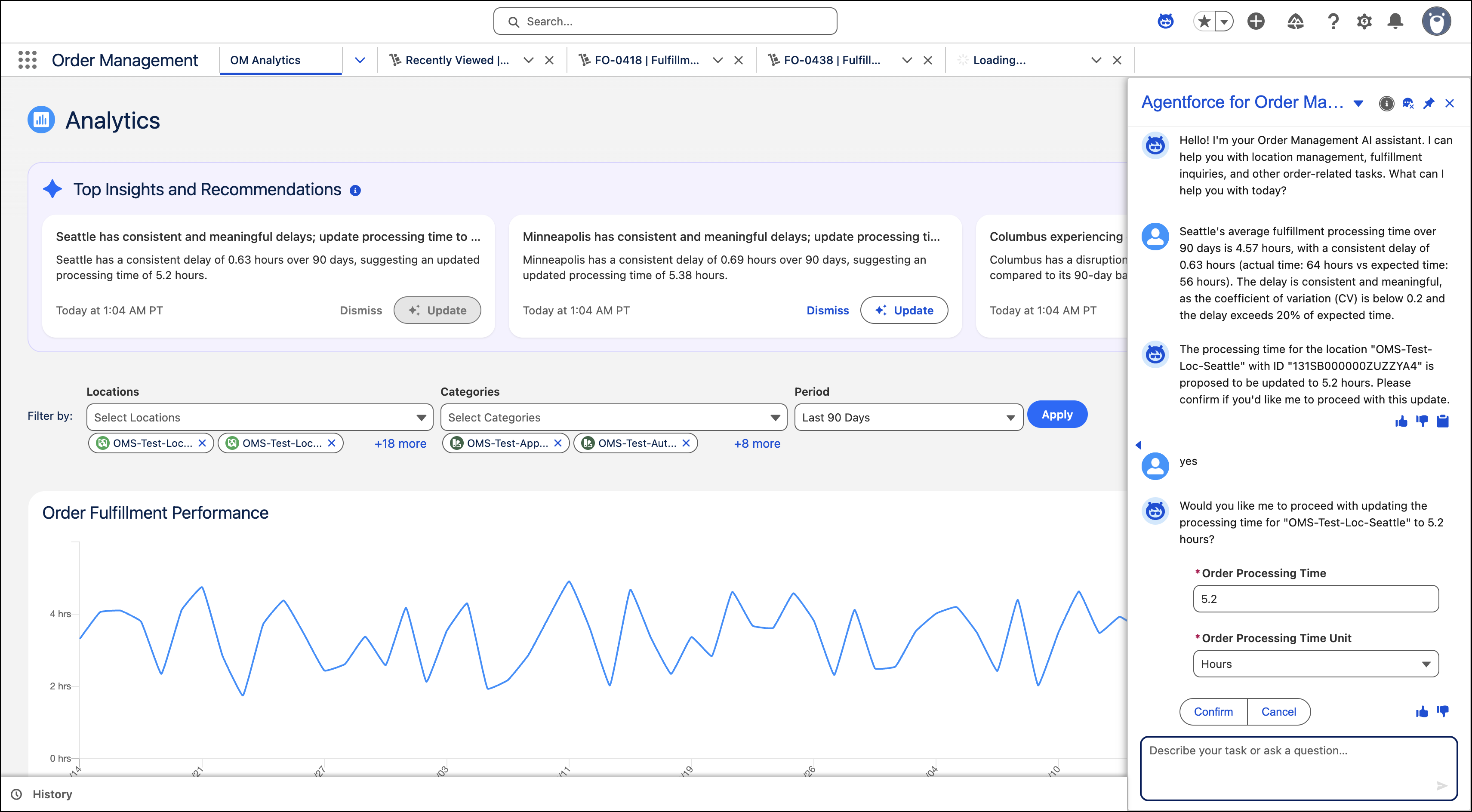This screenshot has height=812, width=1472.
Task: Open the Select Categories dropdown
Action: (x=614, y=418)
